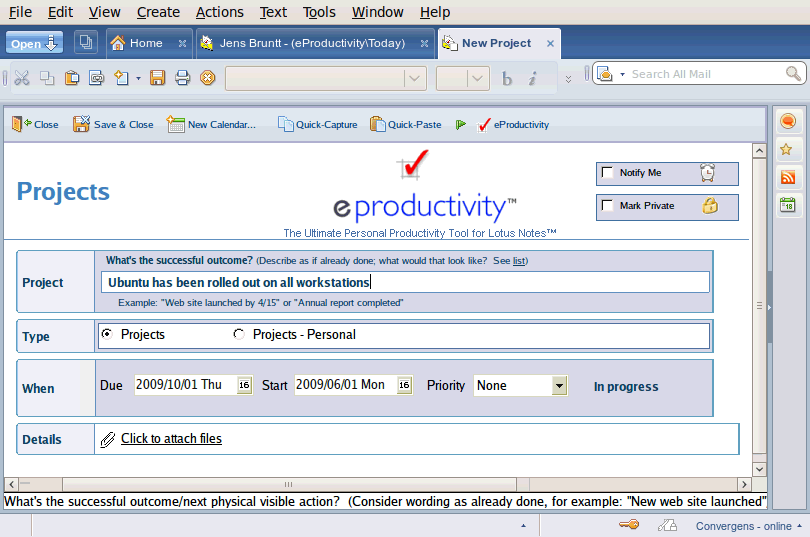810x537 pixels.
Task: Click the Quick-Paste button
Action: [x=406, y=124]
